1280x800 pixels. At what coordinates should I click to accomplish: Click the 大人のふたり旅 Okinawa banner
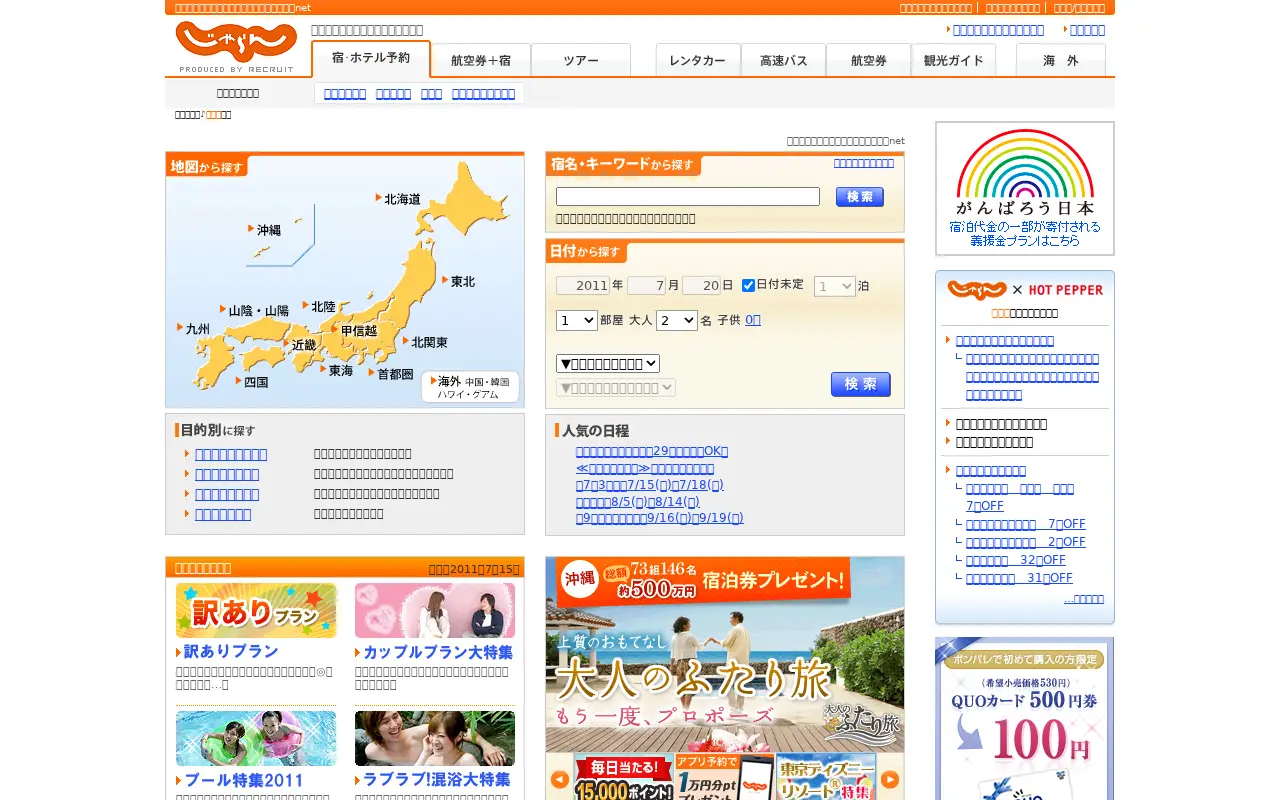[x=725, y=654]
